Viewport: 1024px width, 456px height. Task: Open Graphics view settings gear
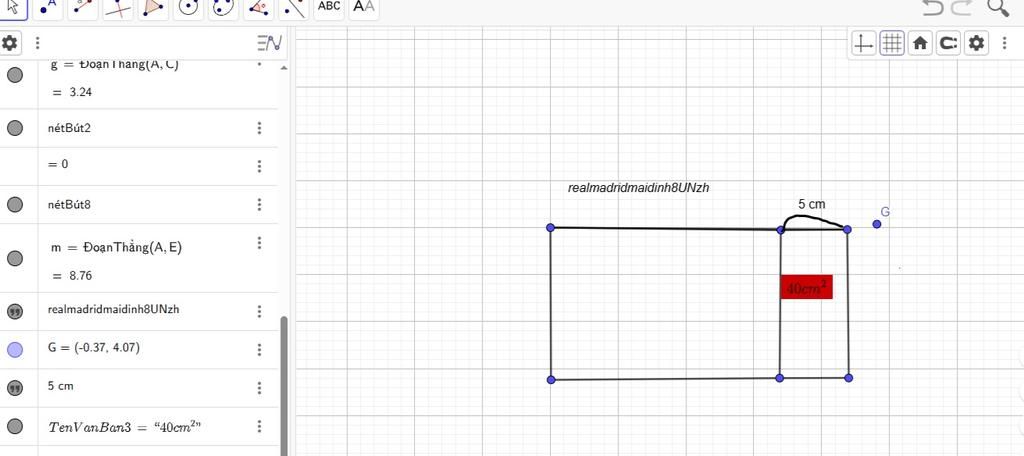pyautogui.click(x=976, y=44)
